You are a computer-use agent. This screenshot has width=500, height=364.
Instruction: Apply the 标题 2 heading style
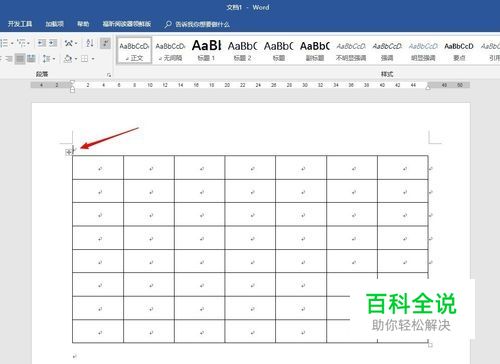(242, 50)
